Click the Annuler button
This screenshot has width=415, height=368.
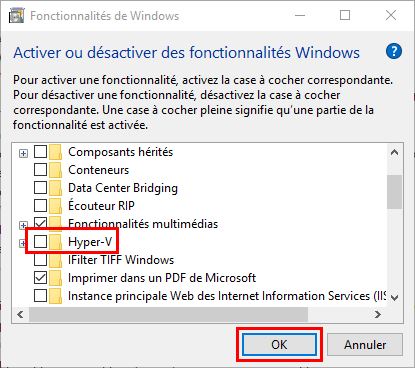click(x=365, y=345)
